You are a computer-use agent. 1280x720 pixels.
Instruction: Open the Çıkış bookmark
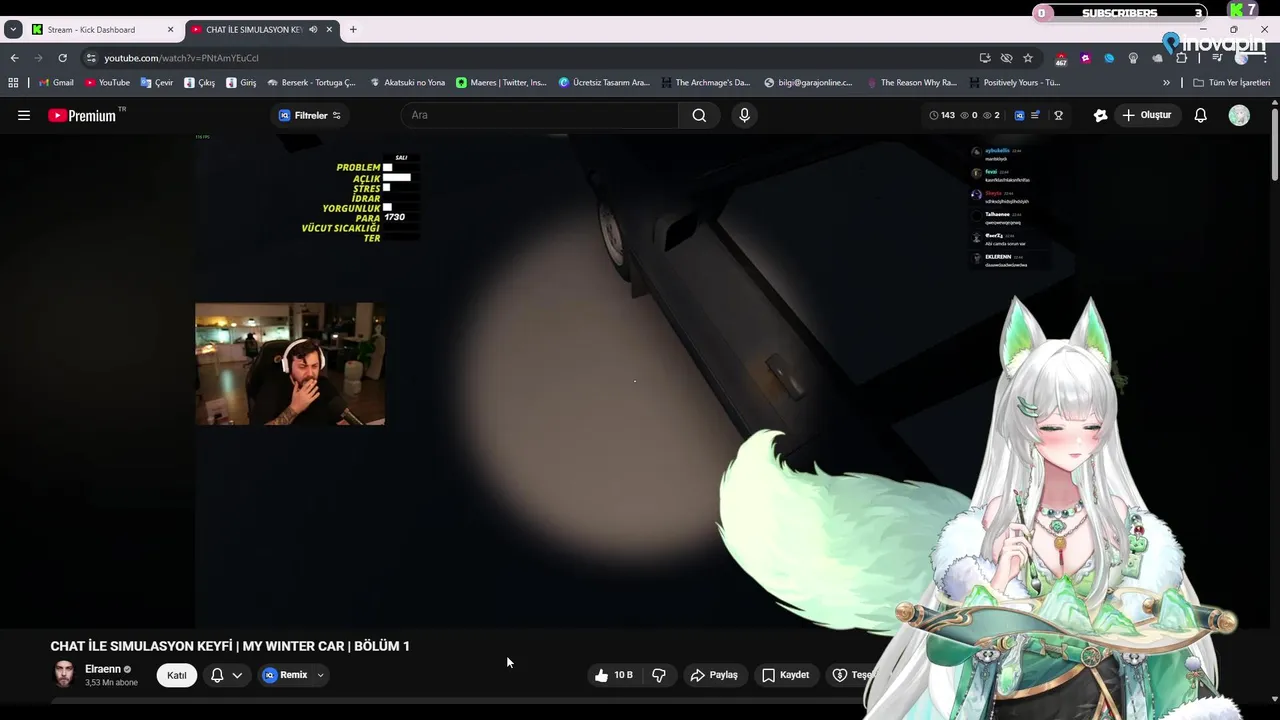point(200,83)
